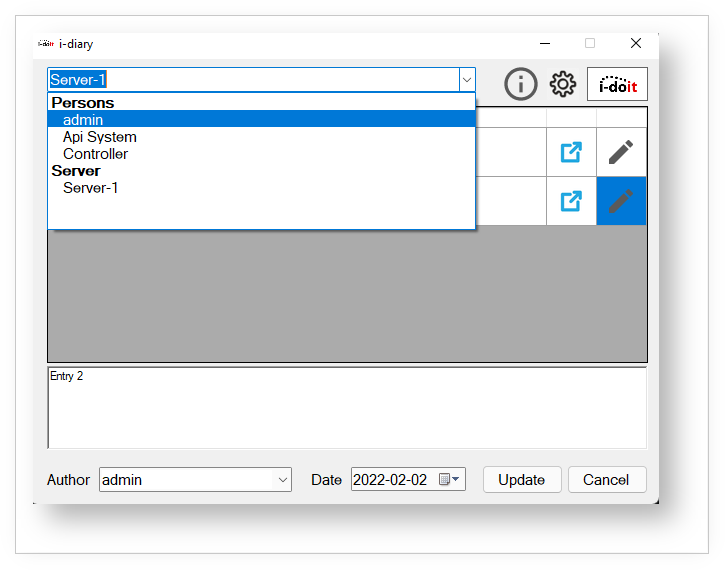The image size is (725, 570).
Task: Click the Cancel button
Action: click(x=606, y=480)
